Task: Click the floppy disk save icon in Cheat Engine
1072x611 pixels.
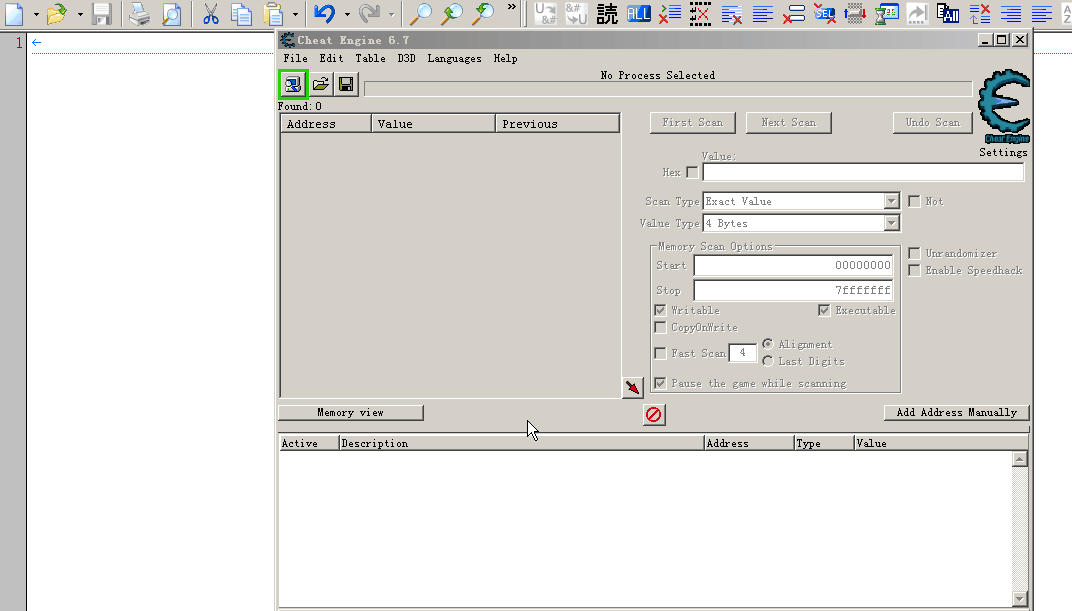Action: 346,84
